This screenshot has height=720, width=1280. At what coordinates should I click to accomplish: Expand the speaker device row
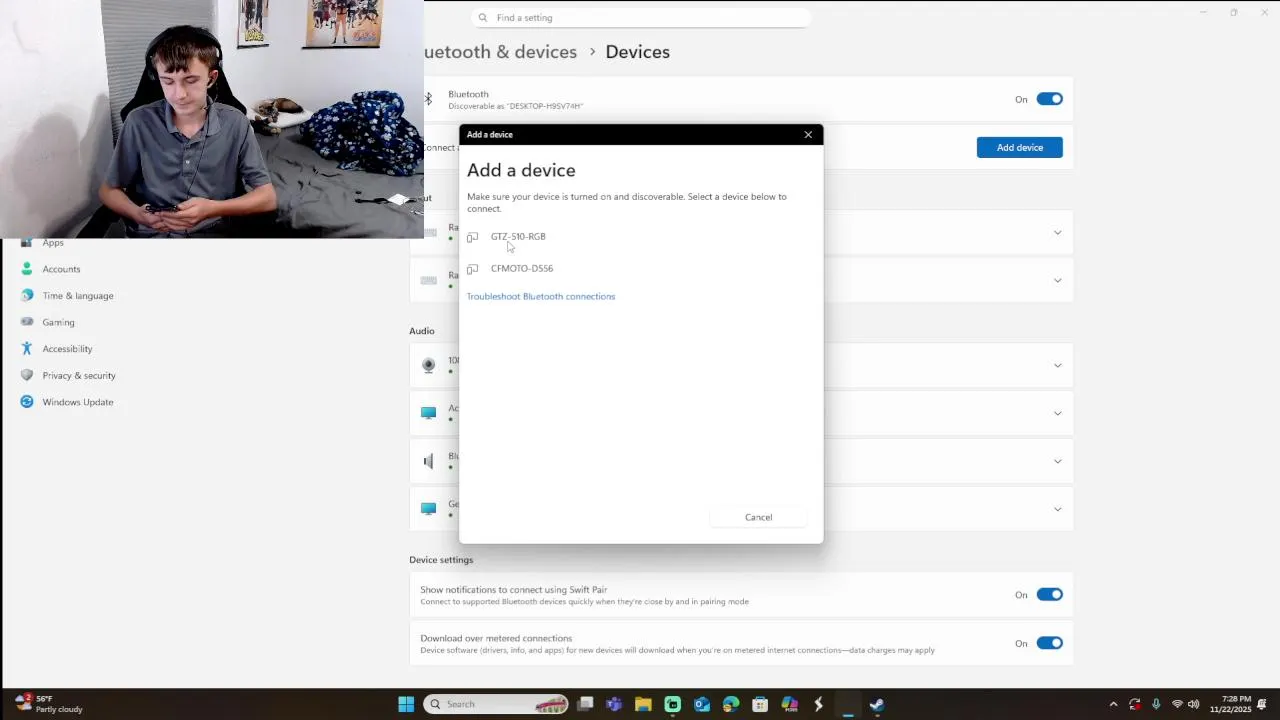click(x=1057, y=461)
